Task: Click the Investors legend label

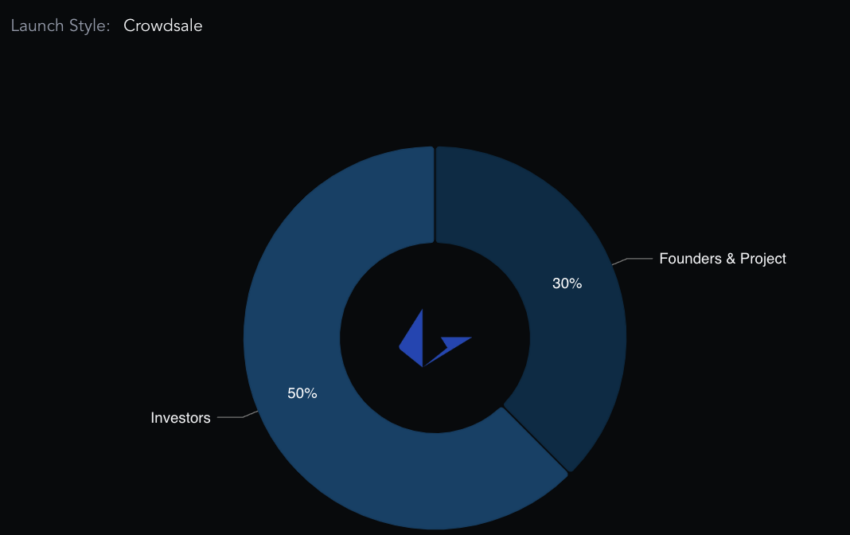Action: click(x=181, y=417)
